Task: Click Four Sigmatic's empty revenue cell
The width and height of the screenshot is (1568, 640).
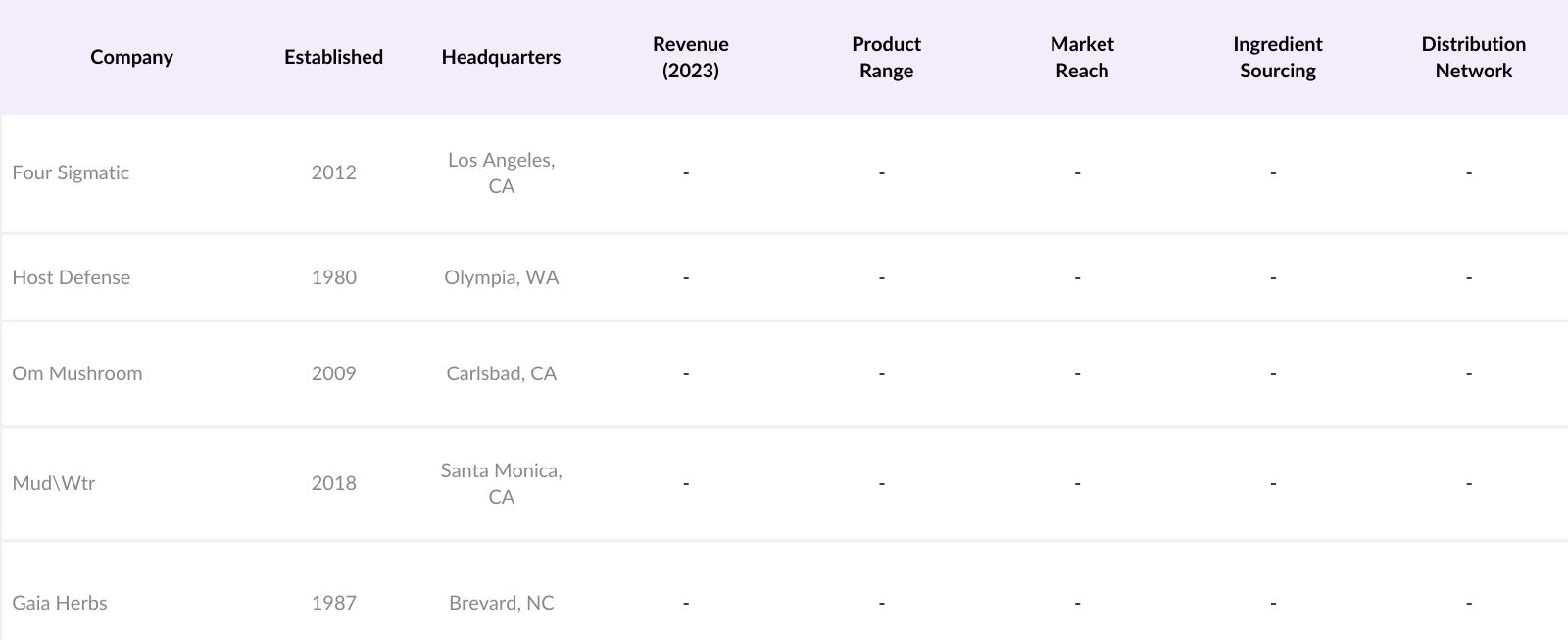Action: coord(686,172)
